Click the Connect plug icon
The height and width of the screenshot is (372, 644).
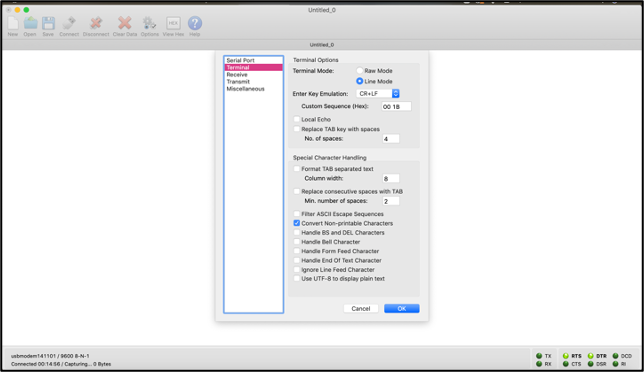(69, 23)
